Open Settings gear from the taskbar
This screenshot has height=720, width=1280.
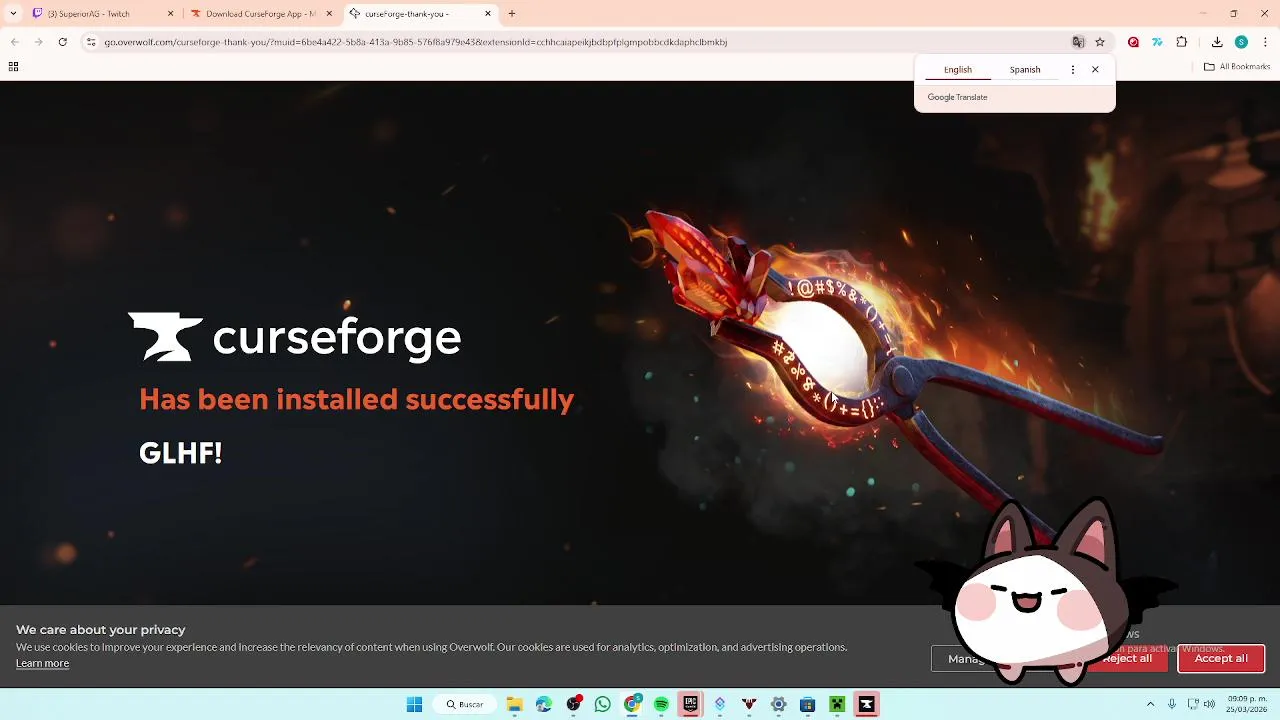778,705
